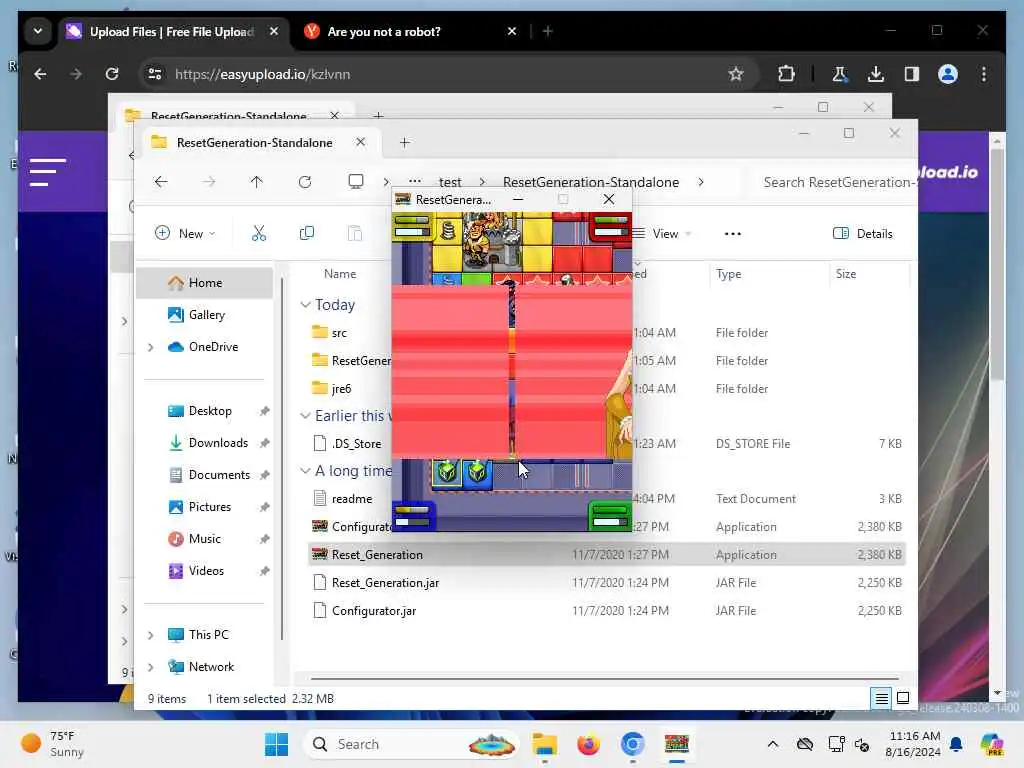Open the browser side panel icon
The height and width of the screenshot is (768, 1024).
coord(912,74)
